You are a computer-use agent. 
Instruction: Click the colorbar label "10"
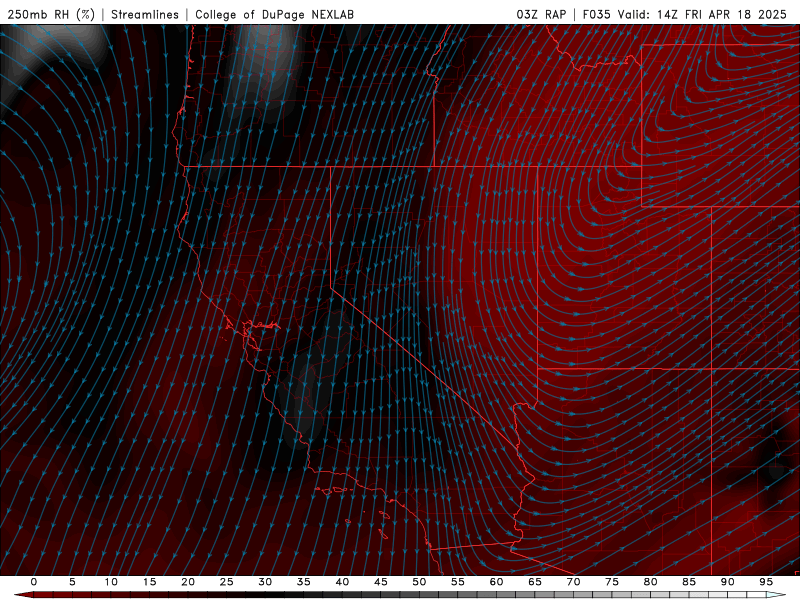111,582
